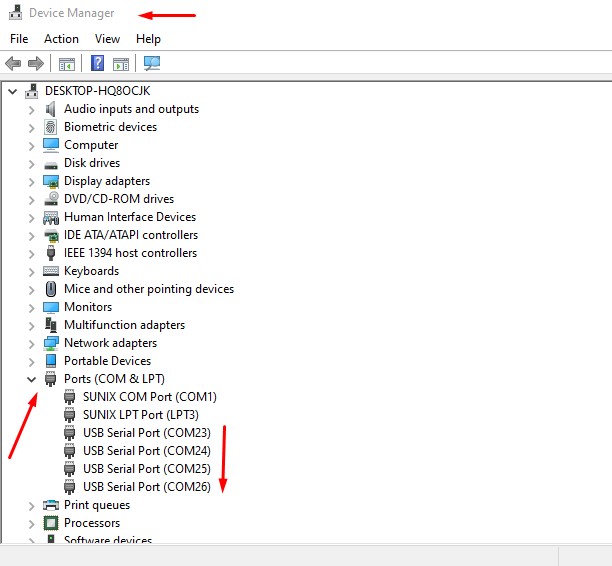The image size is (612, 566).
Task: Click Show/Hide Console Tree toolbar icon
Action: [67, 64]
